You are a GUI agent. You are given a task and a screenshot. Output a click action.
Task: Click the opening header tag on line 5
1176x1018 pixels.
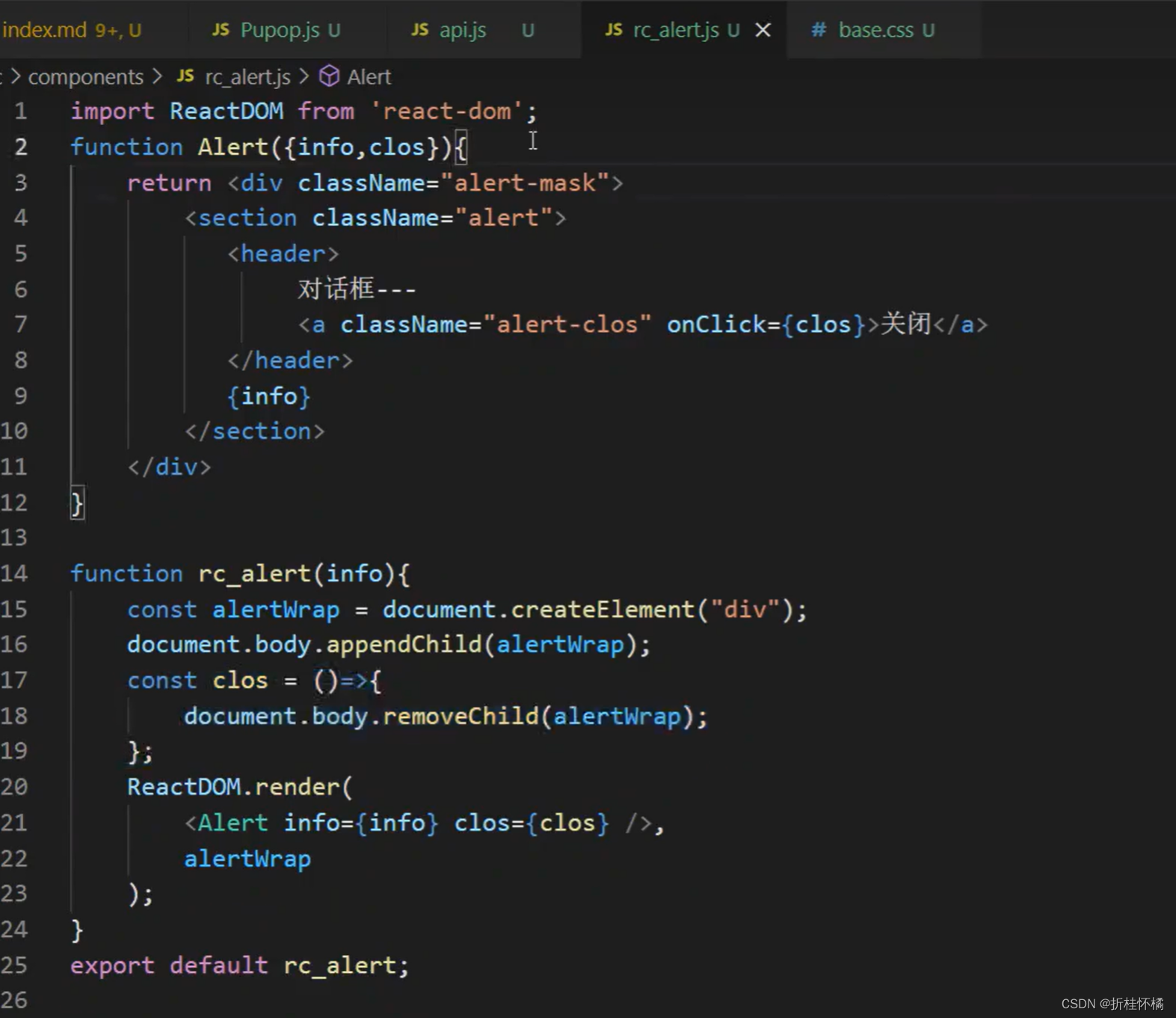coord(283,254)
